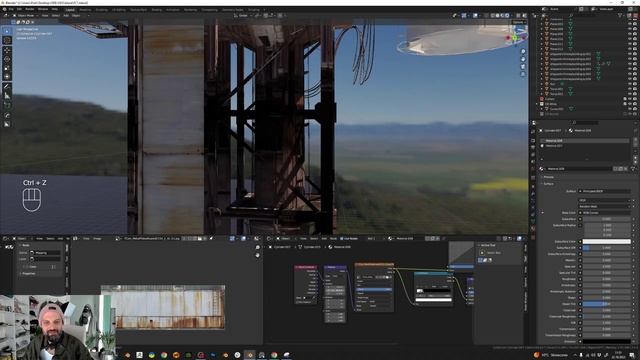Select the Add Cube tool
The height and width of the screenshot is (360, 640).
(7, 105)
